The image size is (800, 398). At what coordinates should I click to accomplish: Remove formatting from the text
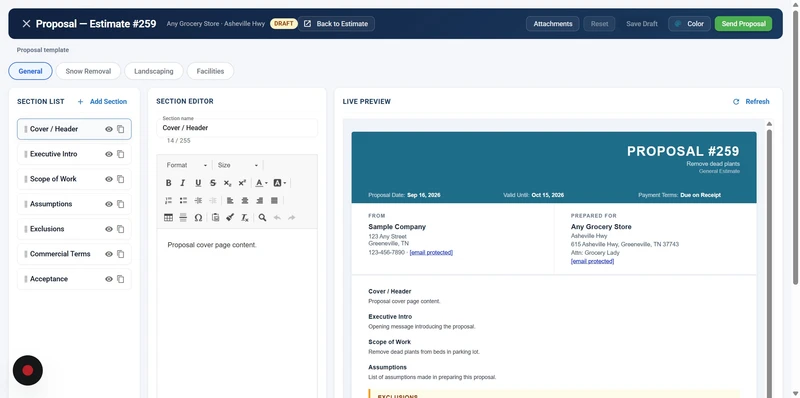245,217
